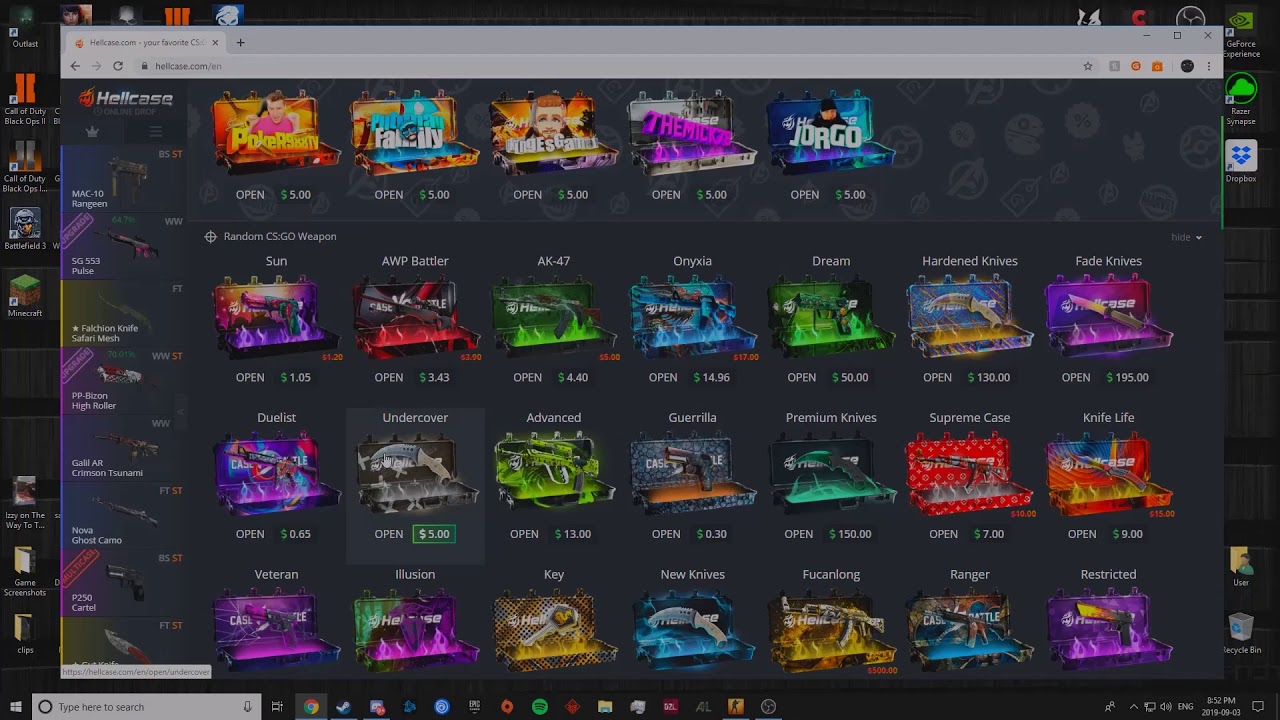Click the New Knives case title

pos(692,575)
